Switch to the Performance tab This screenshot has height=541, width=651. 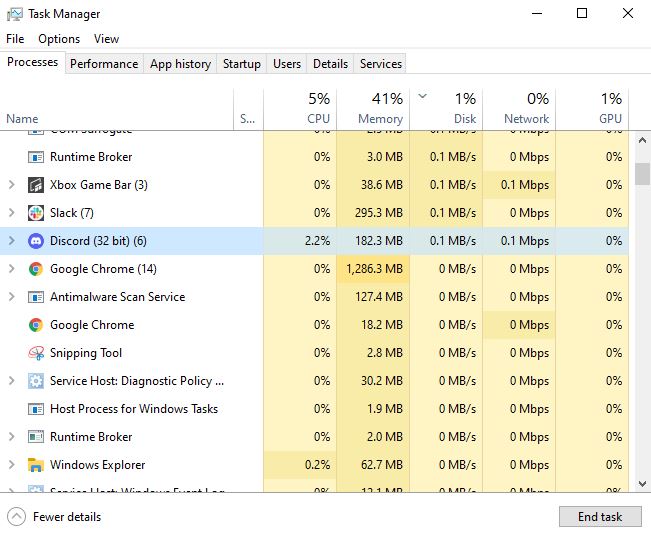pos(104,64)
